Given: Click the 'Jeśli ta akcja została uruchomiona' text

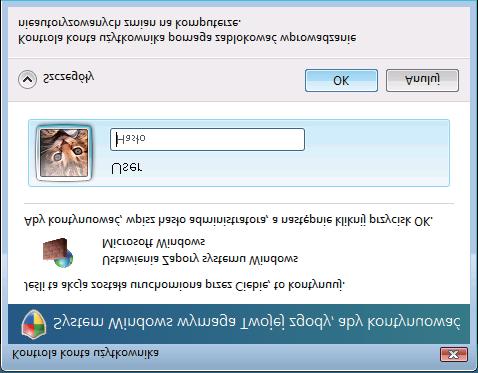Looking at the screenshot, I should pyautogui.click(x=184, y=285).
